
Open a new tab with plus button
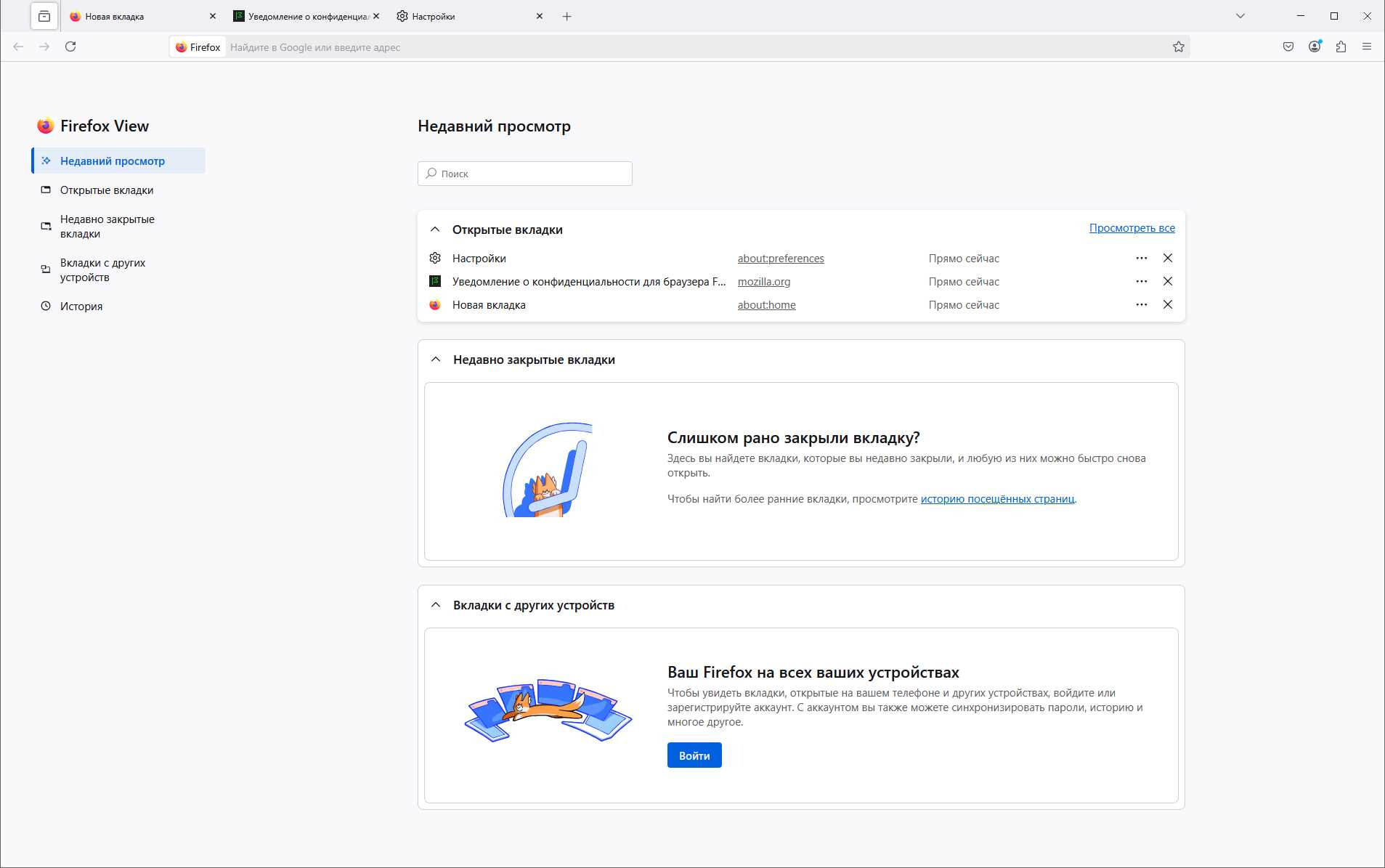click(567, 16)
